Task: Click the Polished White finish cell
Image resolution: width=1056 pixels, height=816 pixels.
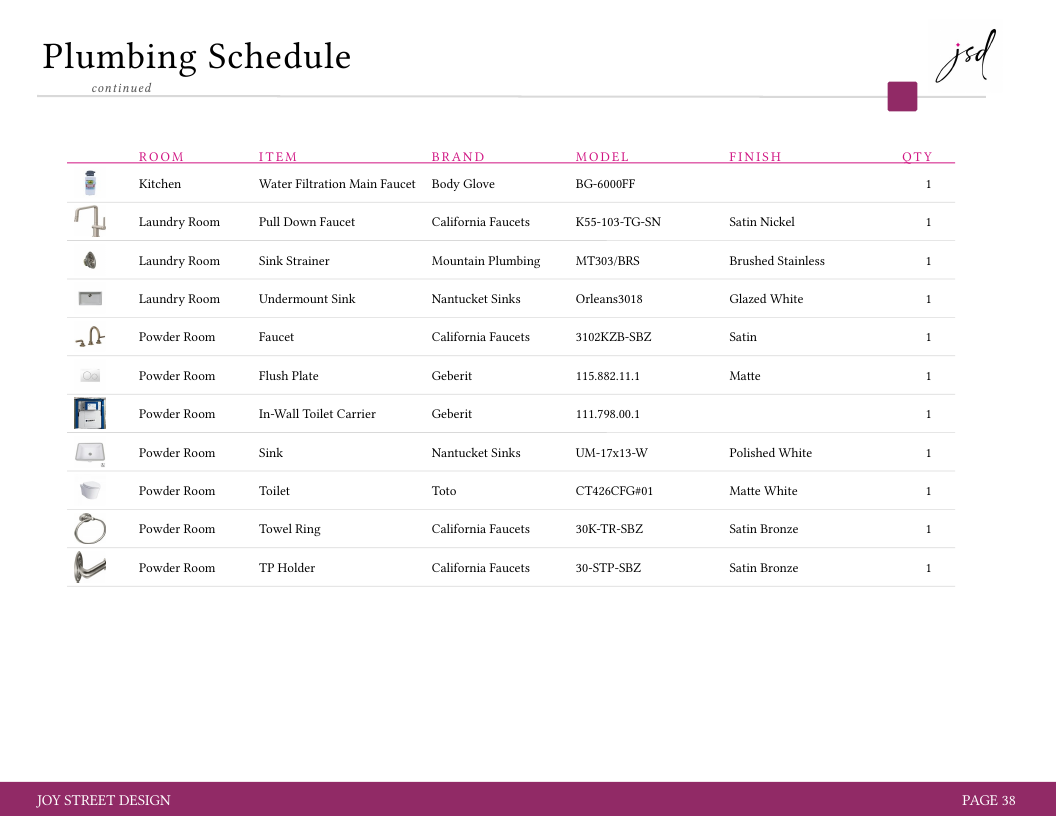Action: [x=770, y=452]
